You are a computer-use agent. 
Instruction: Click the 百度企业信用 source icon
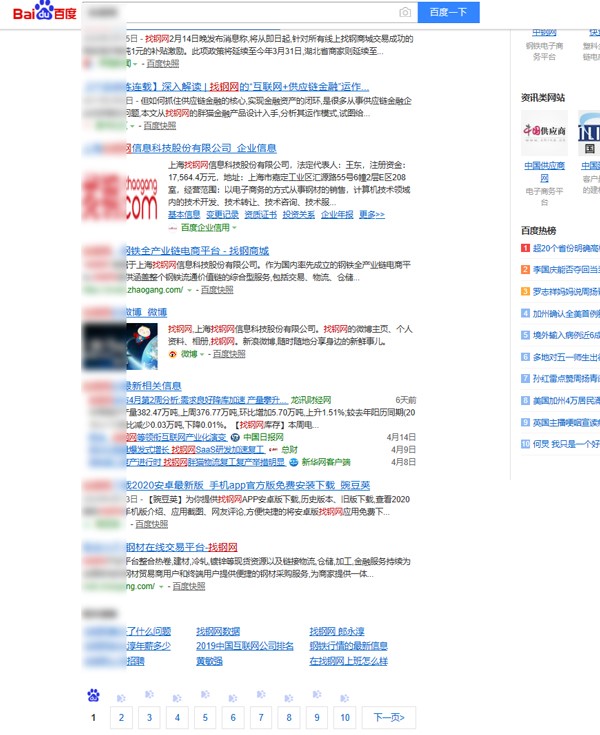coord(172,228)
